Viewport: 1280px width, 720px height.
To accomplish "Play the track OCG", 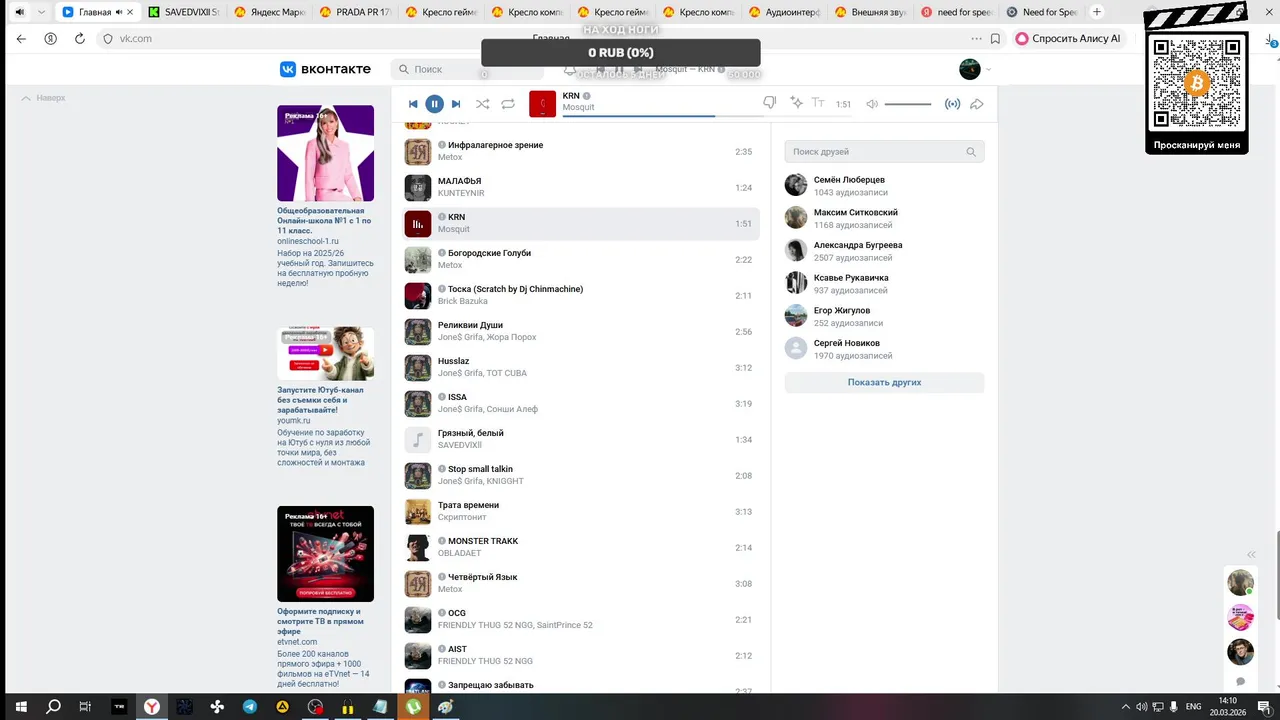I will coord(581,620).
